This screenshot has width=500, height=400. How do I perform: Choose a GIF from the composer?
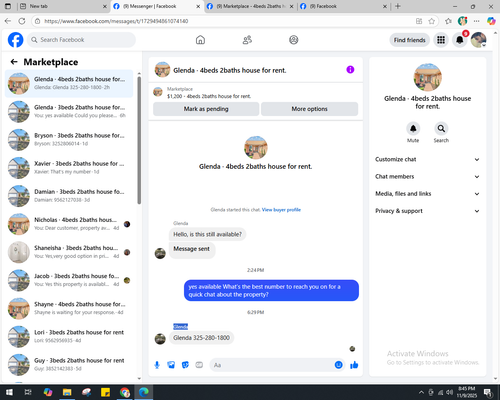coord(199,365)
